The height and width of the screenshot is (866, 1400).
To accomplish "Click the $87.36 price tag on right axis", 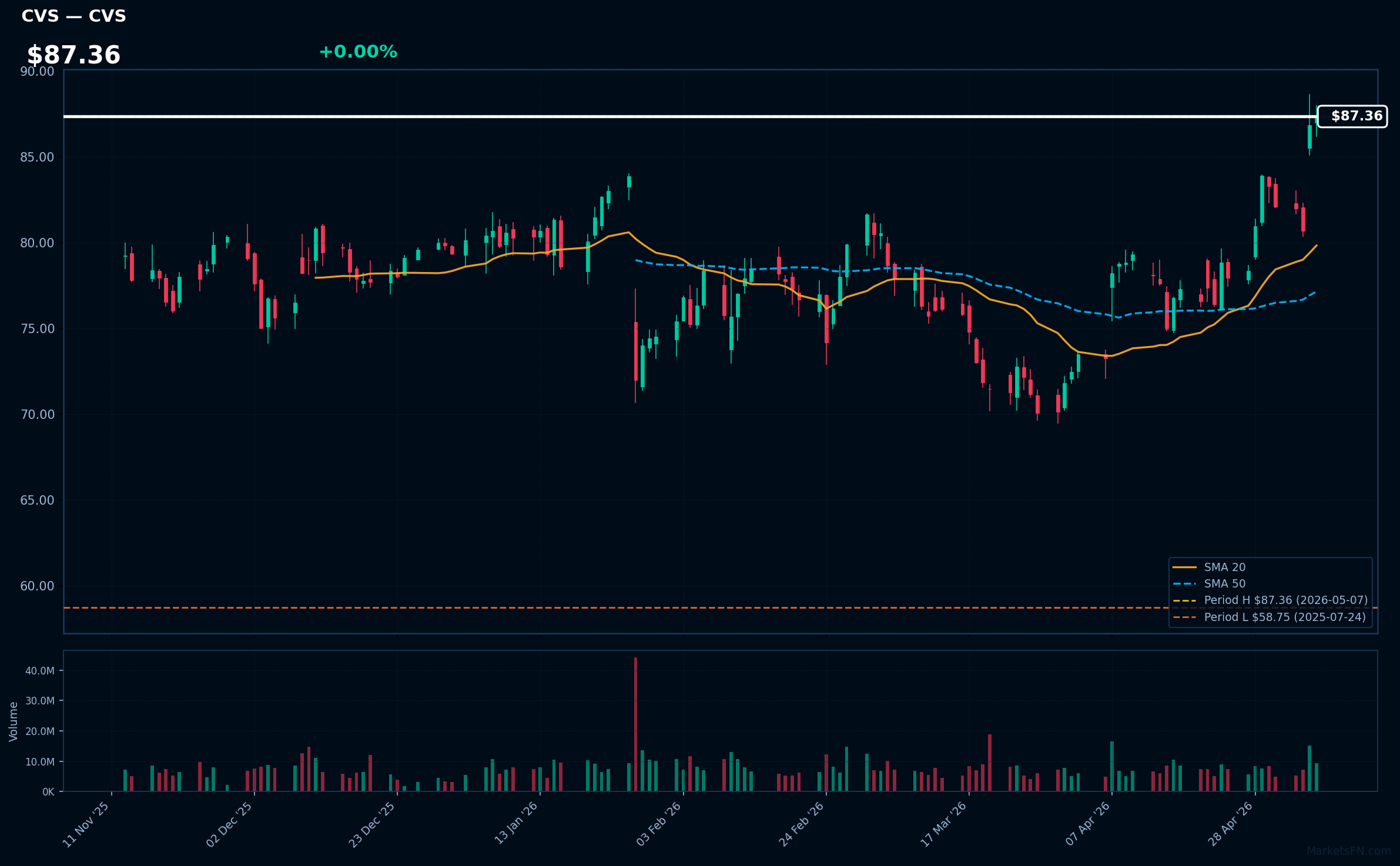I will 1352,116.
